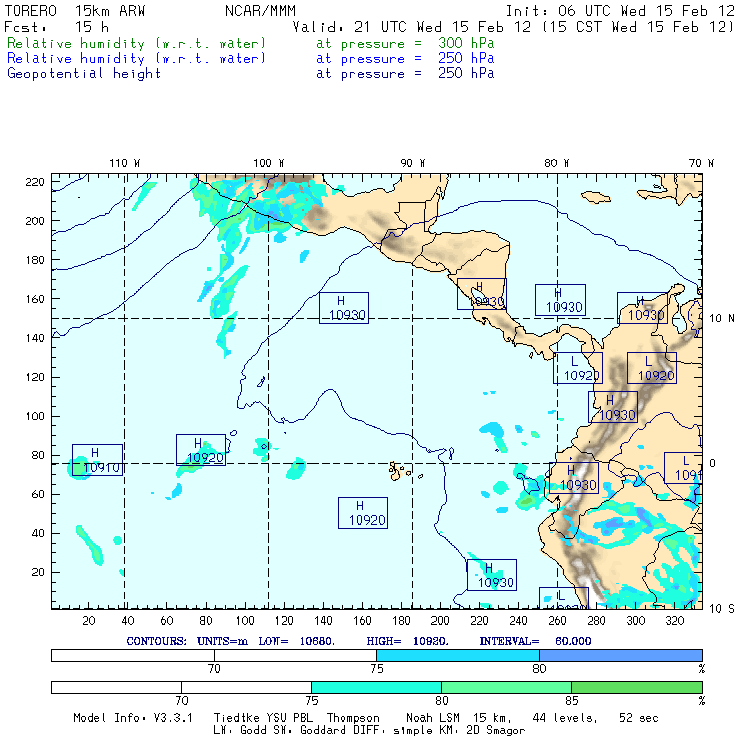Select the '52 sec' time step text
Viewport: 740px width, 740px height.
click(x=639, y=718)
